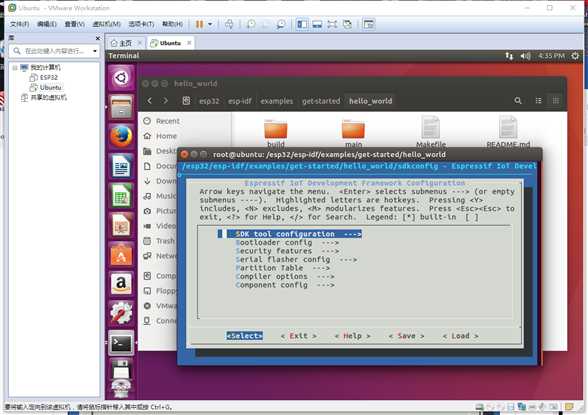This screenshot has height=415, width=588.
Task: Click the network indicator in top panel
Action: 509,56
